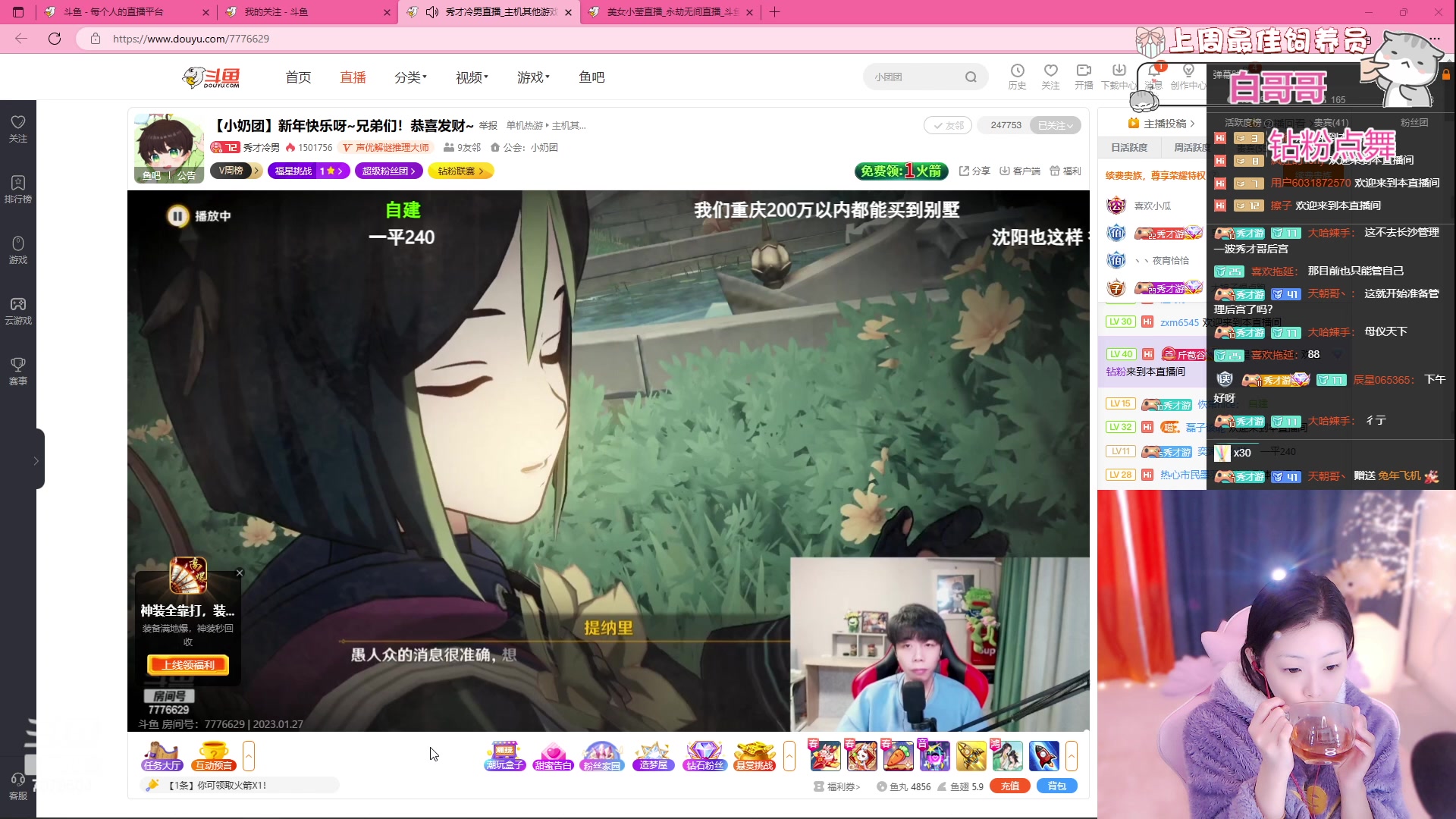Mute the streaming tab speaker icon
This screenshot has height=819, width=1456.
point(432,12)
